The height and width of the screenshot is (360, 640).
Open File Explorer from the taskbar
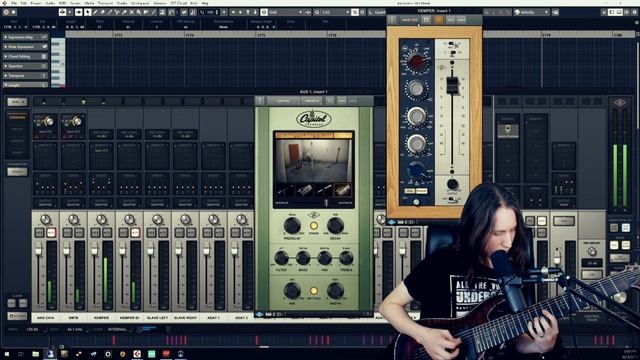click(36, 354)
